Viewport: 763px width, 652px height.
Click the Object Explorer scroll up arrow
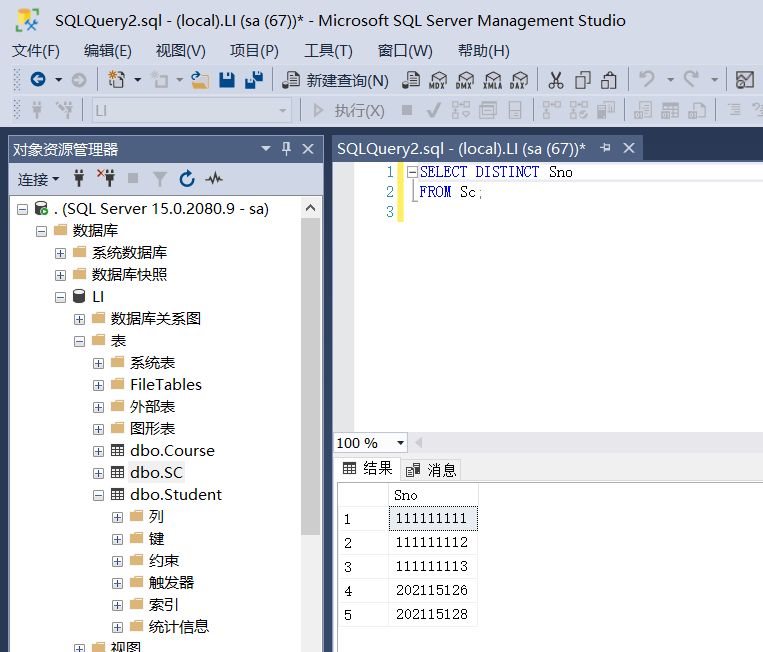coord(310,208)
